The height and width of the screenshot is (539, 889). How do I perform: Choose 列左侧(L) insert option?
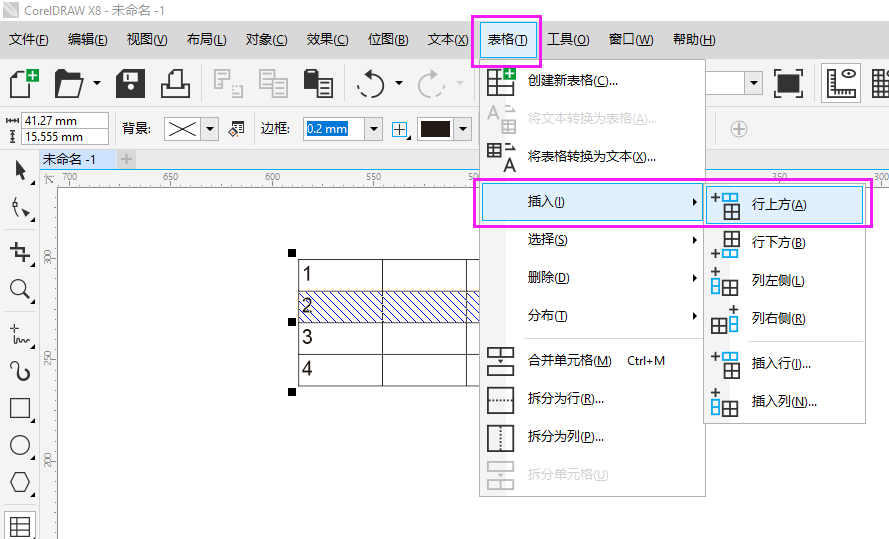point(784,281)
